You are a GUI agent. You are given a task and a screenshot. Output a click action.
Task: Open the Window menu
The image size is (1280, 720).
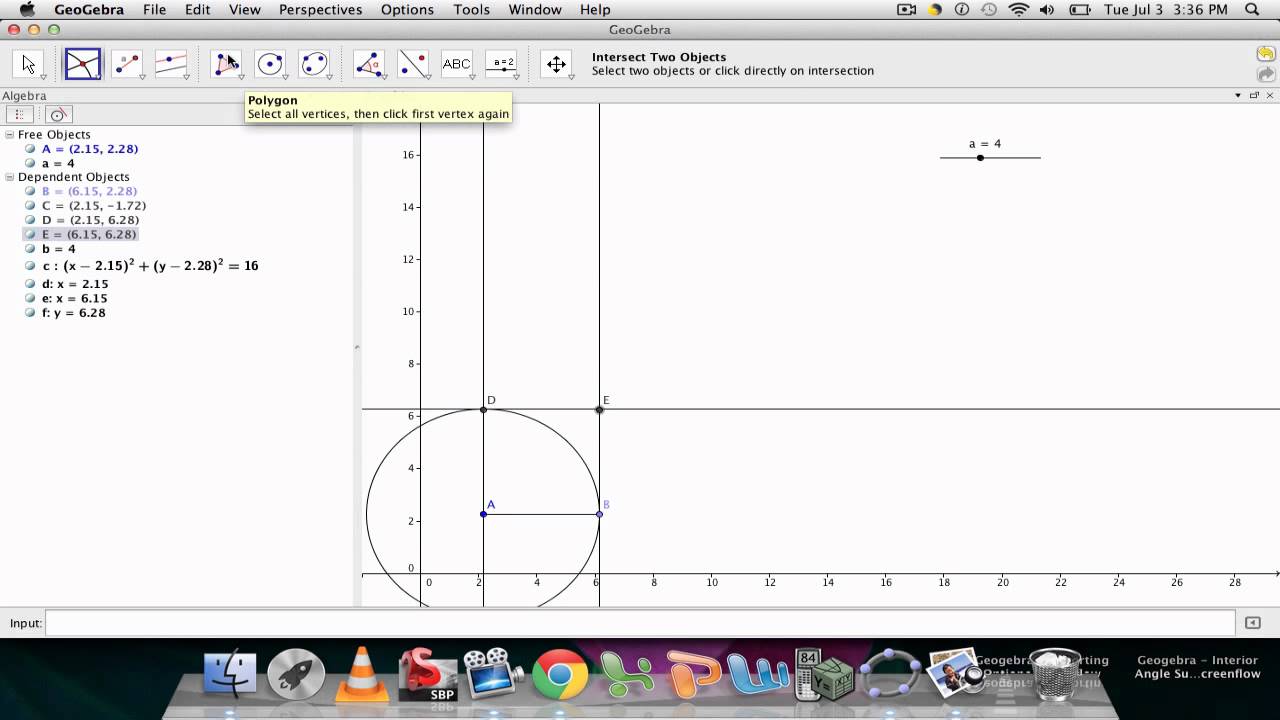point(535,10)
